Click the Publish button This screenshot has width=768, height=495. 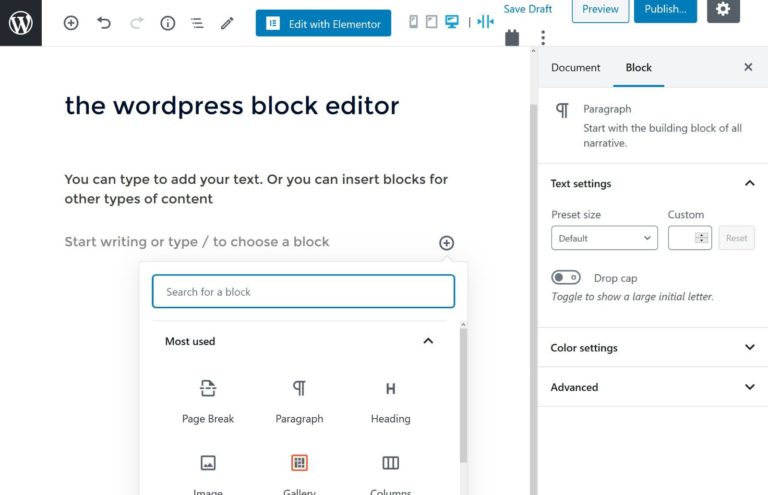(665, 10)
